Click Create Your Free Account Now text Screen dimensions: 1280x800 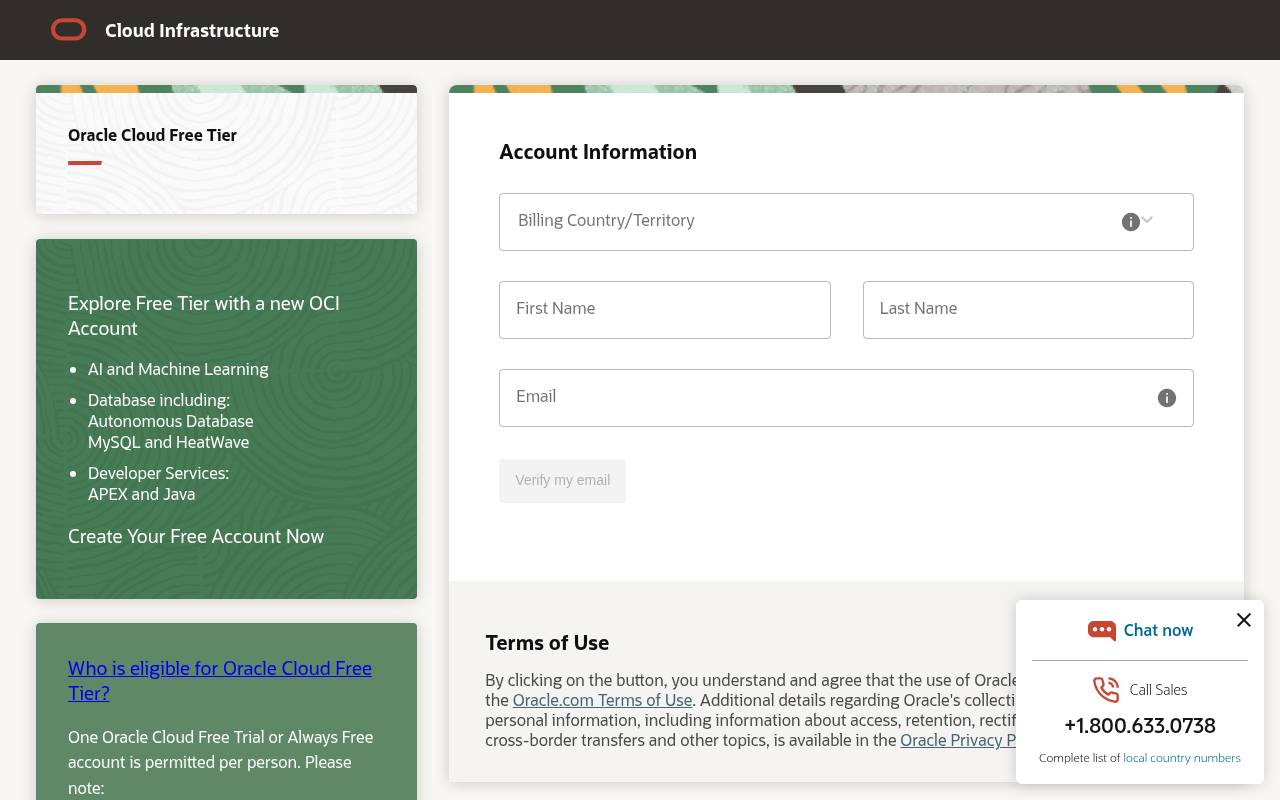tap(196, 536)
